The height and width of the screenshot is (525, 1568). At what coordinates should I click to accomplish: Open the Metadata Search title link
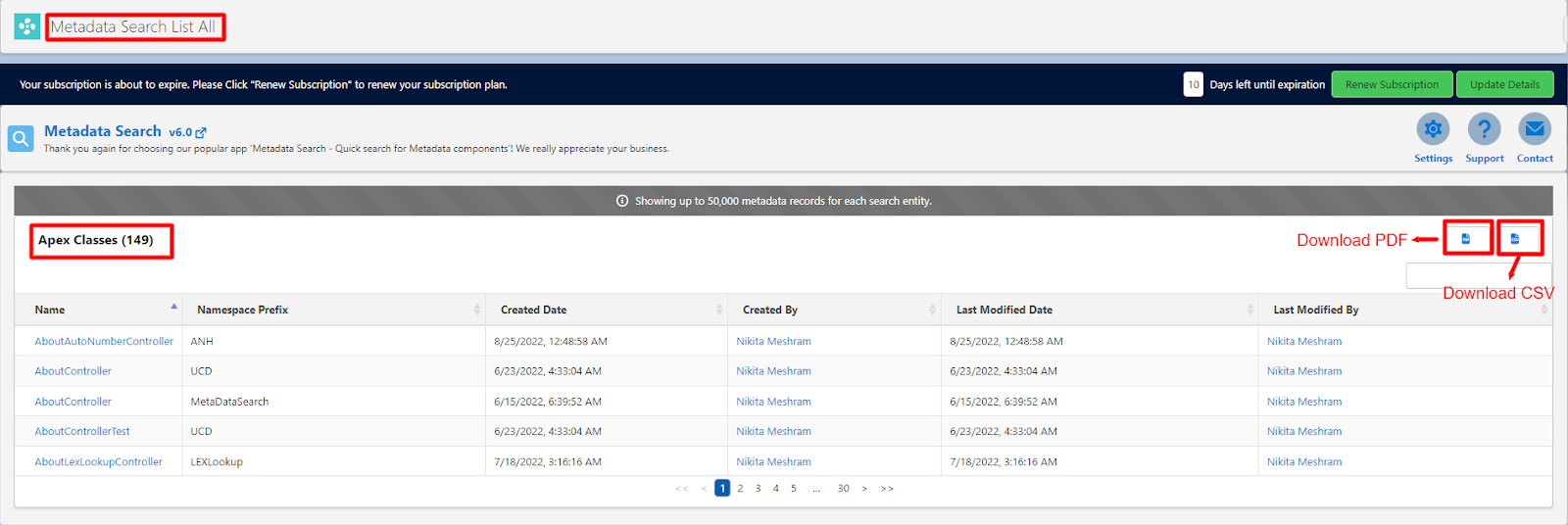[x=103, y=131]
